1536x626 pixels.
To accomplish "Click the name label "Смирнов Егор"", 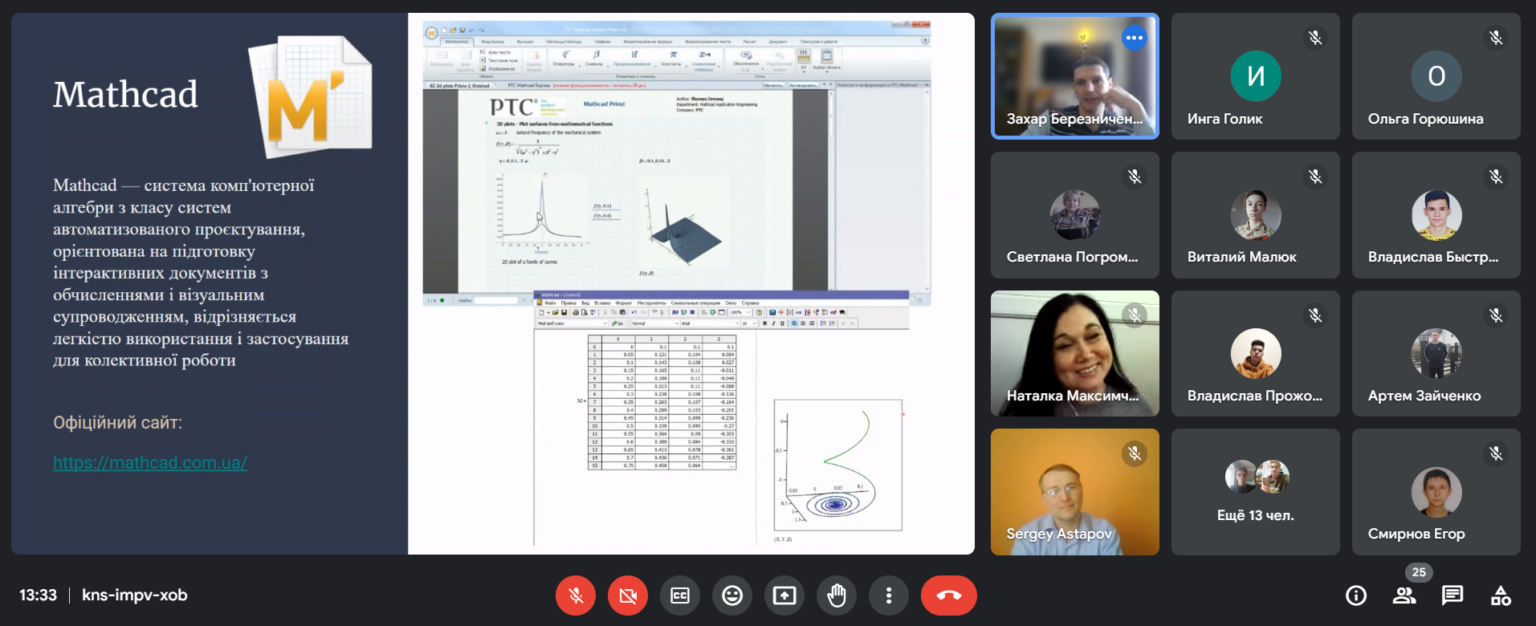I will [1416, 534].
